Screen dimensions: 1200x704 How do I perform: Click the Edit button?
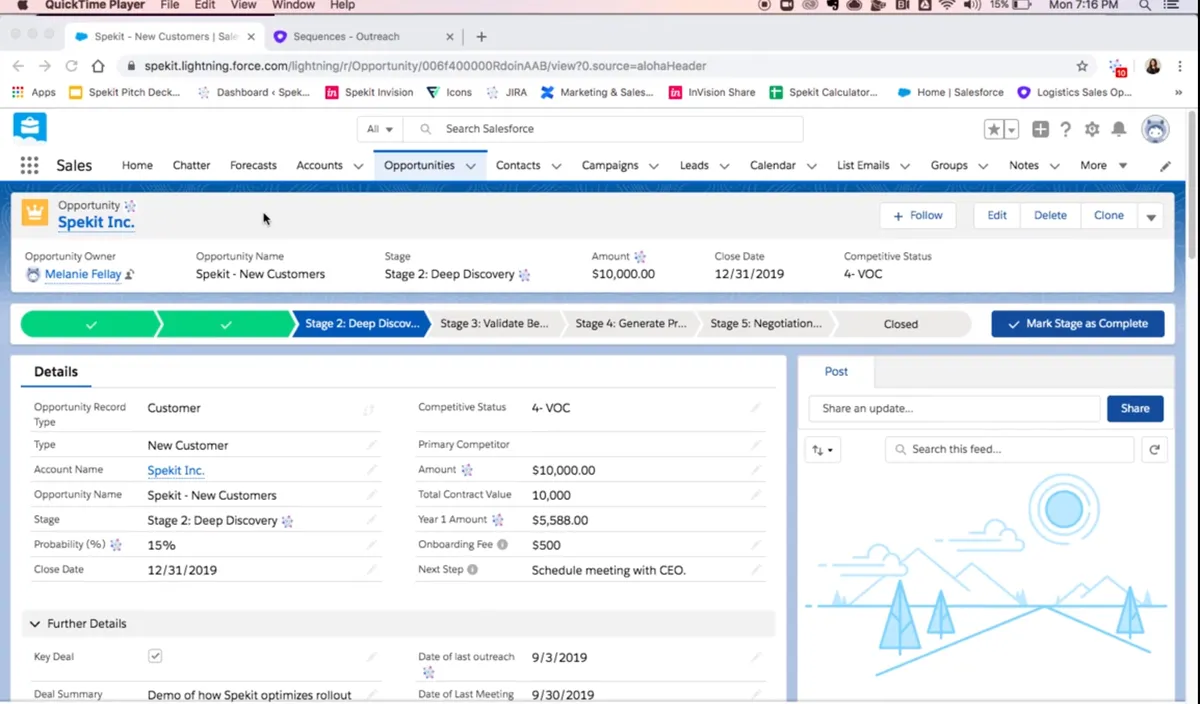pyautogui.click(x=997, y=216)
